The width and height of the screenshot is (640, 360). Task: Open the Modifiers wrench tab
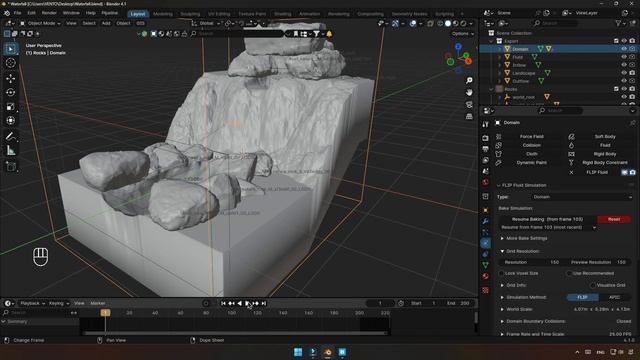[x=485, y=221]
